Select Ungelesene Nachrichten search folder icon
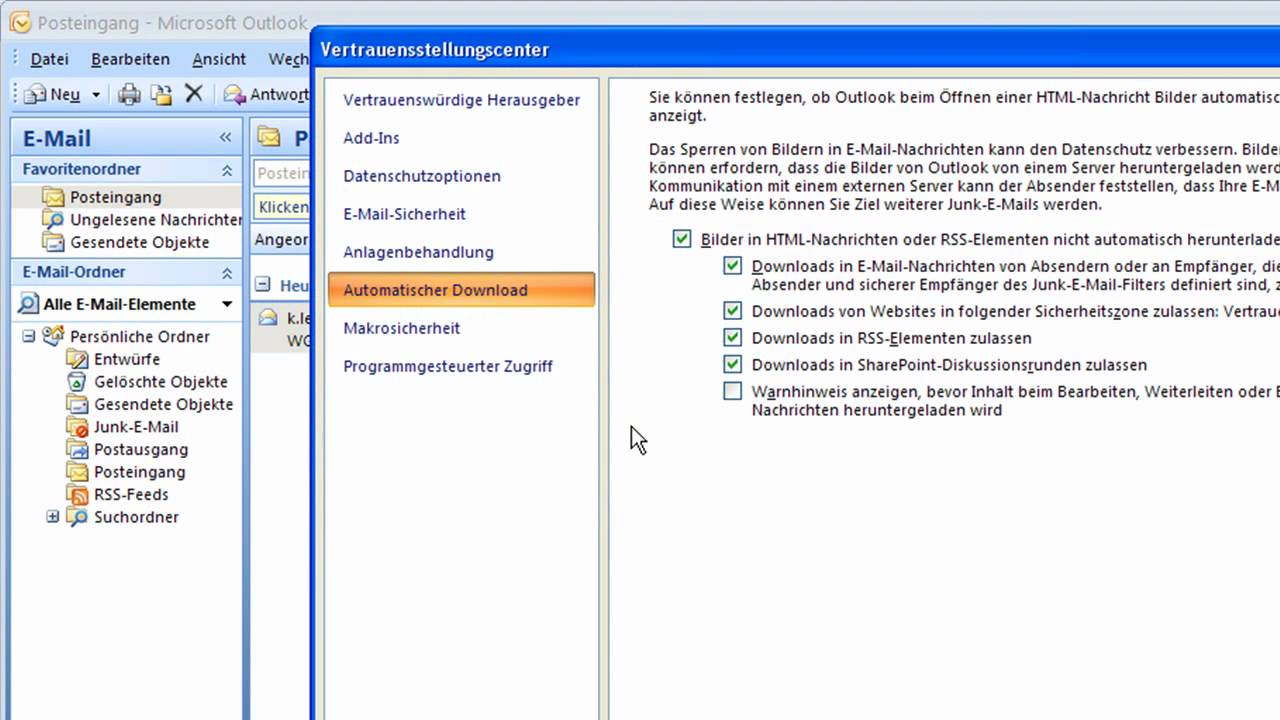Screen dimensions: 1280x720 tap(53, 219)
